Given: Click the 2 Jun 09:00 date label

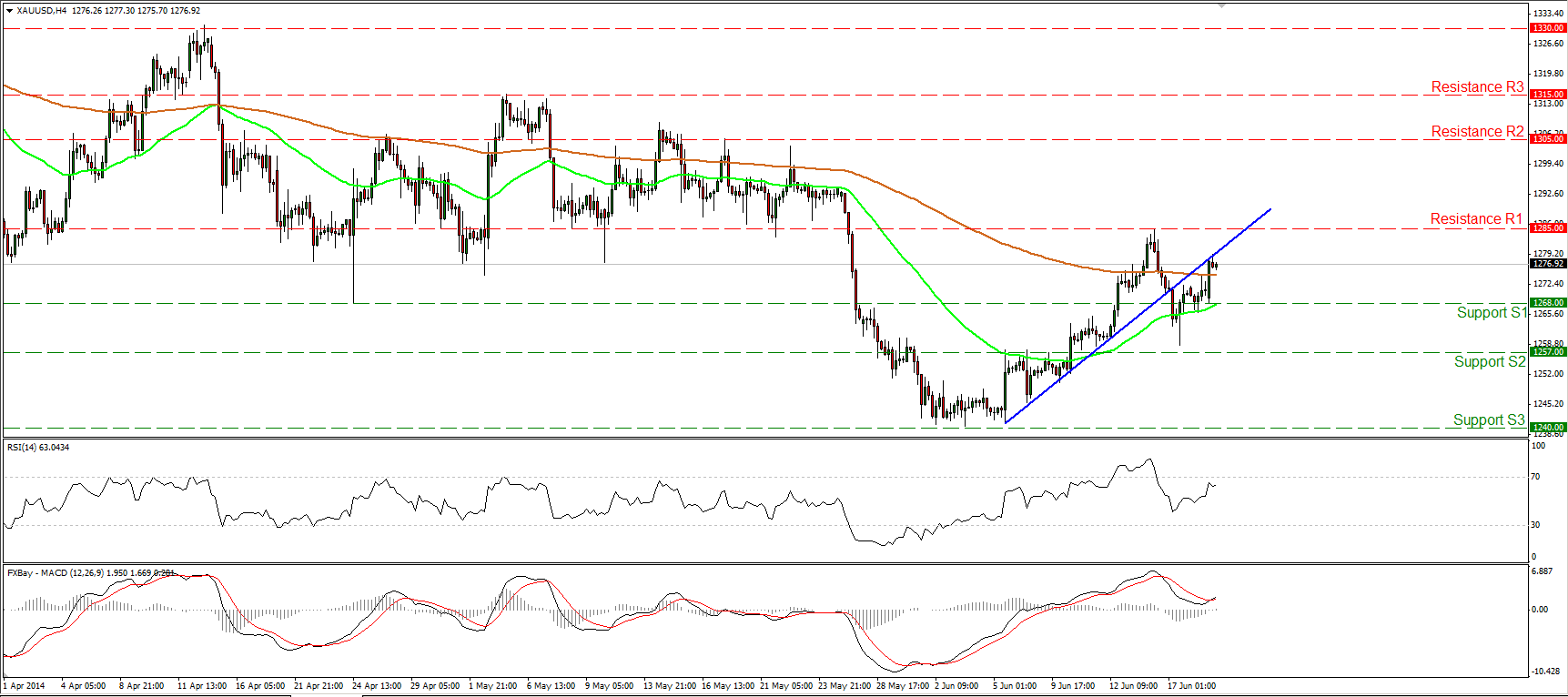Looking at the screenshot, I should (x=956, y=685).
